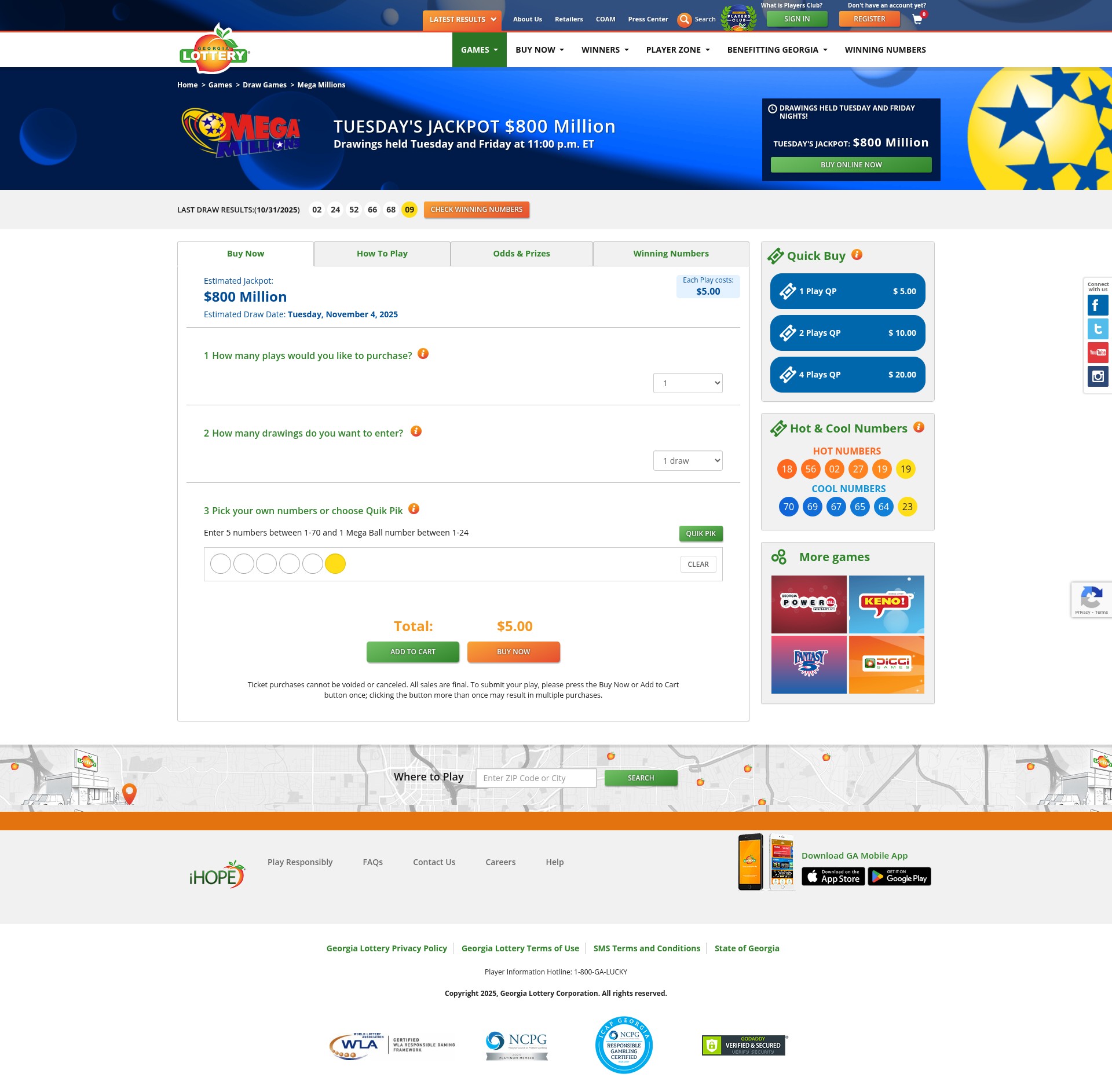
Task: Open the Diggi Games thumbnail
Action: pos(886,665)
